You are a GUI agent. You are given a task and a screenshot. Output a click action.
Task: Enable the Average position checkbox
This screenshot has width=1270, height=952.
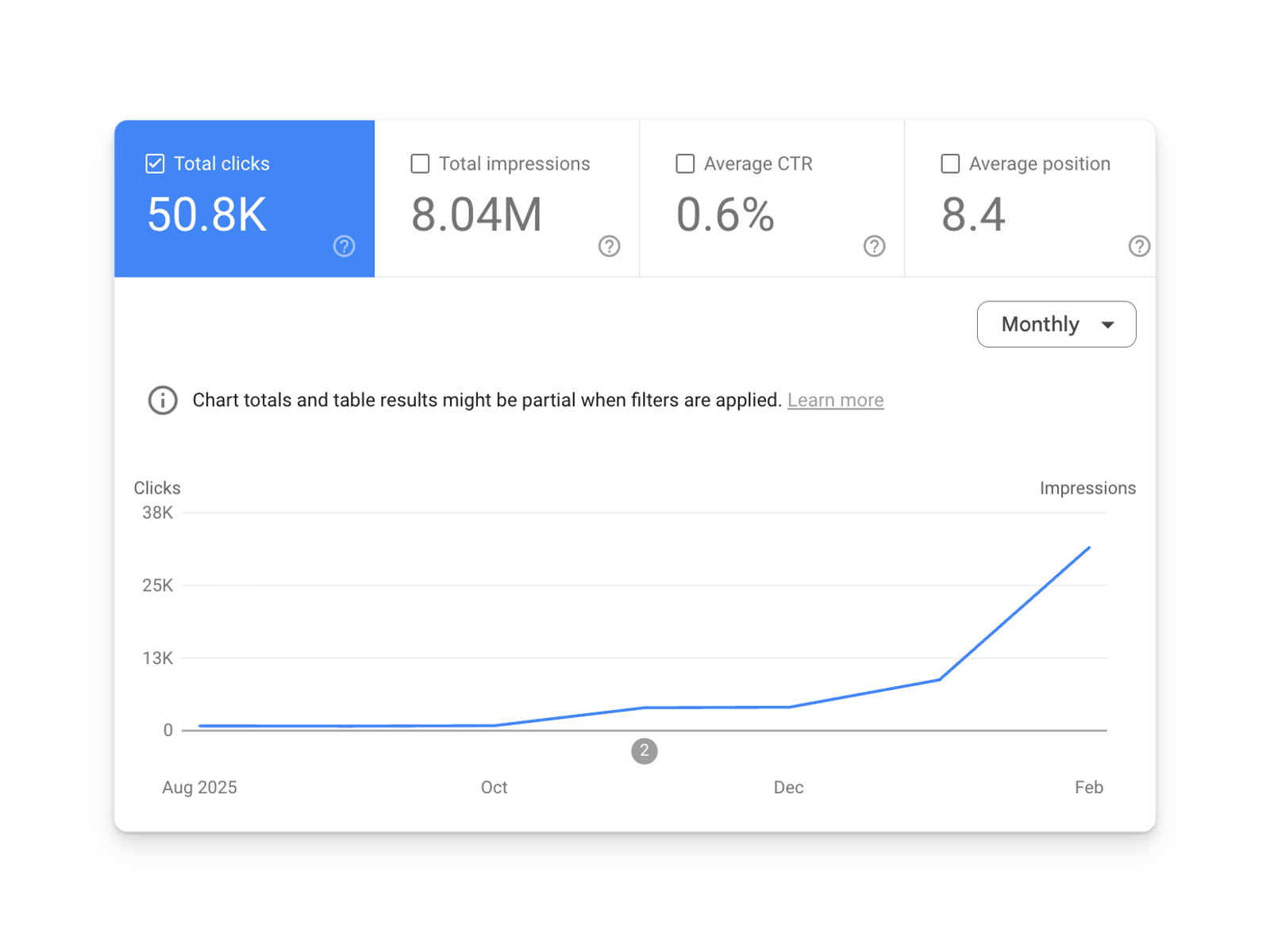pyautogui.click(x=950, y=163)
